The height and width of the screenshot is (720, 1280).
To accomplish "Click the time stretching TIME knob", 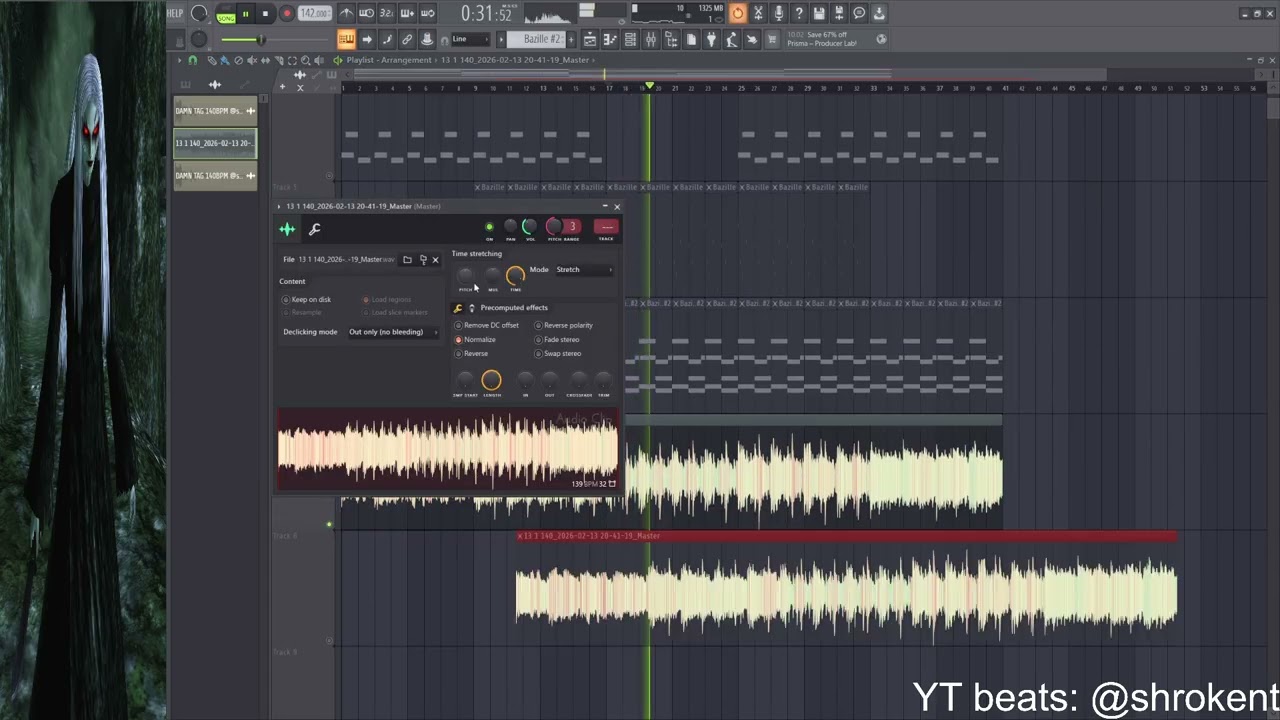I will point(515,275).
